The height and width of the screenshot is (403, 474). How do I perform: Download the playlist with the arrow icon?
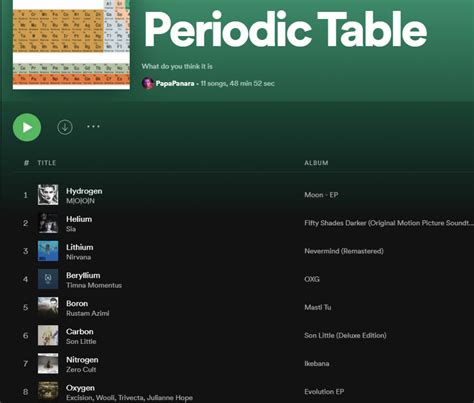coord(65,127)
